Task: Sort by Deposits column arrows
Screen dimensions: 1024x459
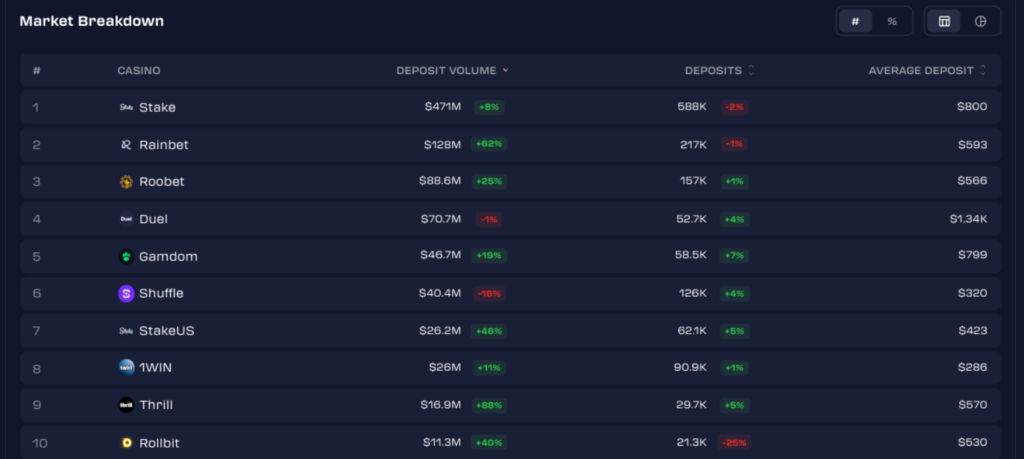Action: pyautogui.click(x=751, y=71)
